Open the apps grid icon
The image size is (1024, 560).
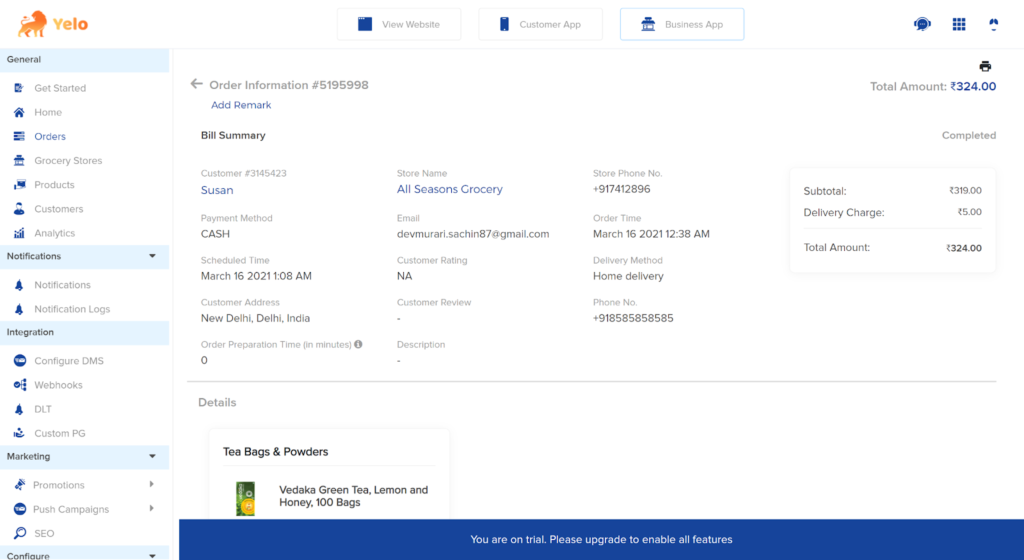tap(959, 24)
